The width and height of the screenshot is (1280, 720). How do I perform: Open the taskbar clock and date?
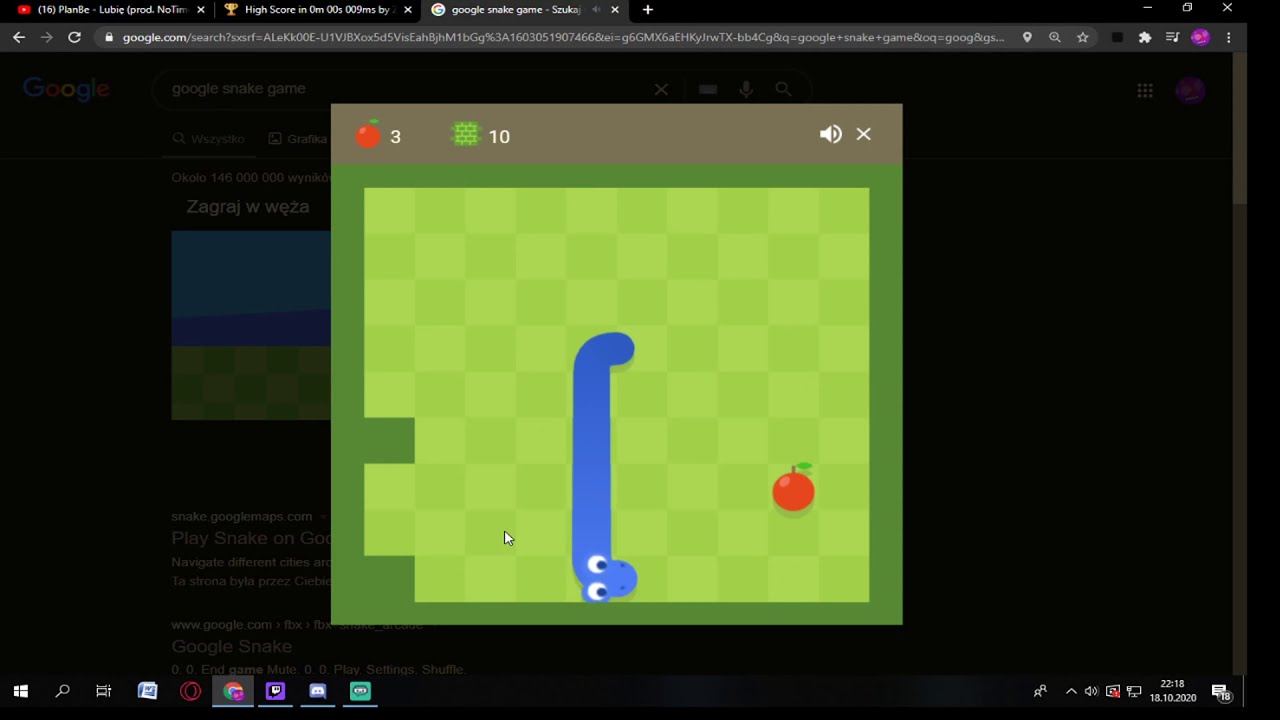click(1172, 691)
